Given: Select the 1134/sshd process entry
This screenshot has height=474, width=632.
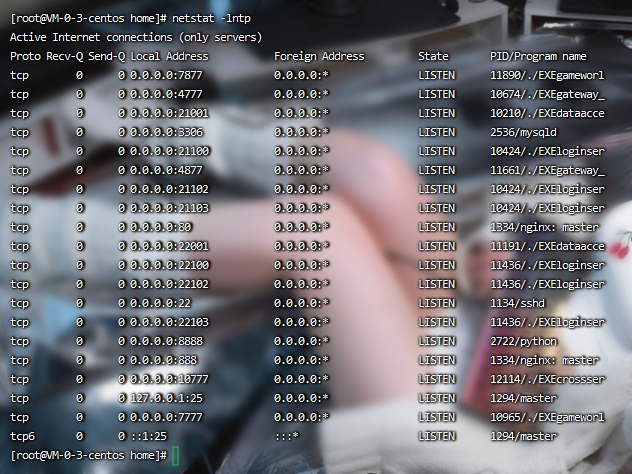Looking at the screenshot, I should (x=519, y=303).
